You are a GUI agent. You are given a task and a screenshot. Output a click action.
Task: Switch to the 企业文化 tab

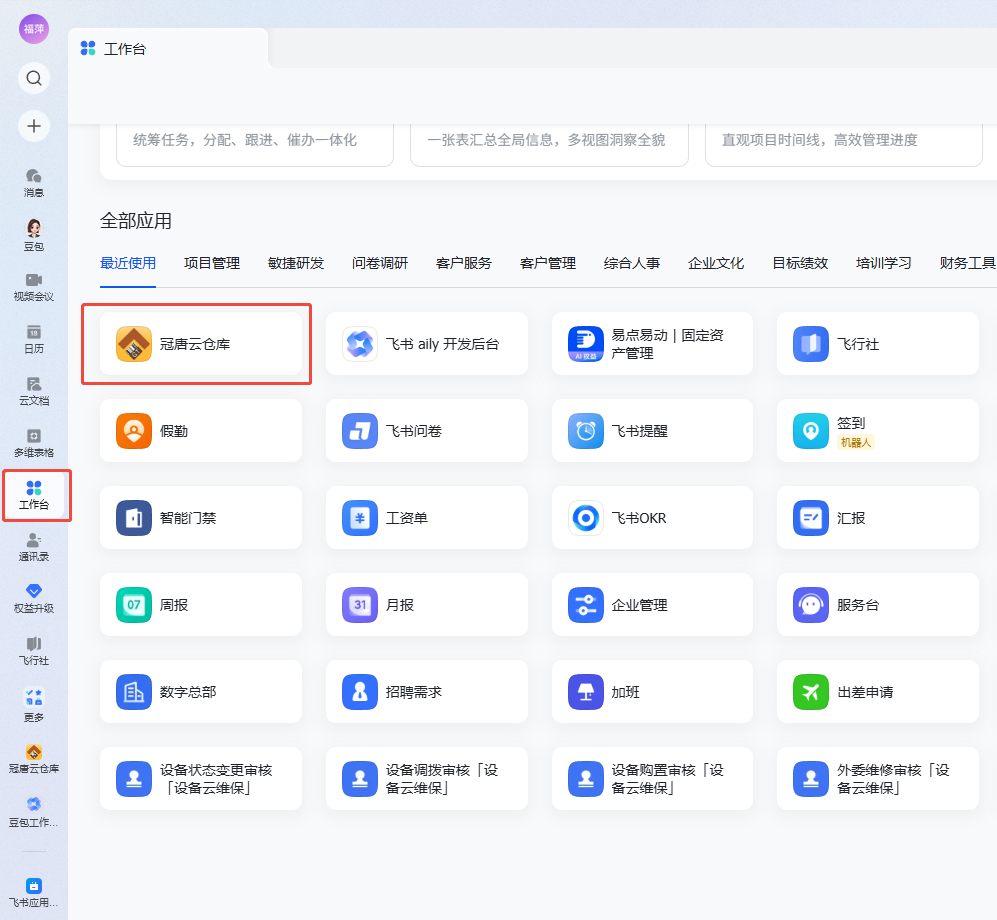click(x=715, y=263)
